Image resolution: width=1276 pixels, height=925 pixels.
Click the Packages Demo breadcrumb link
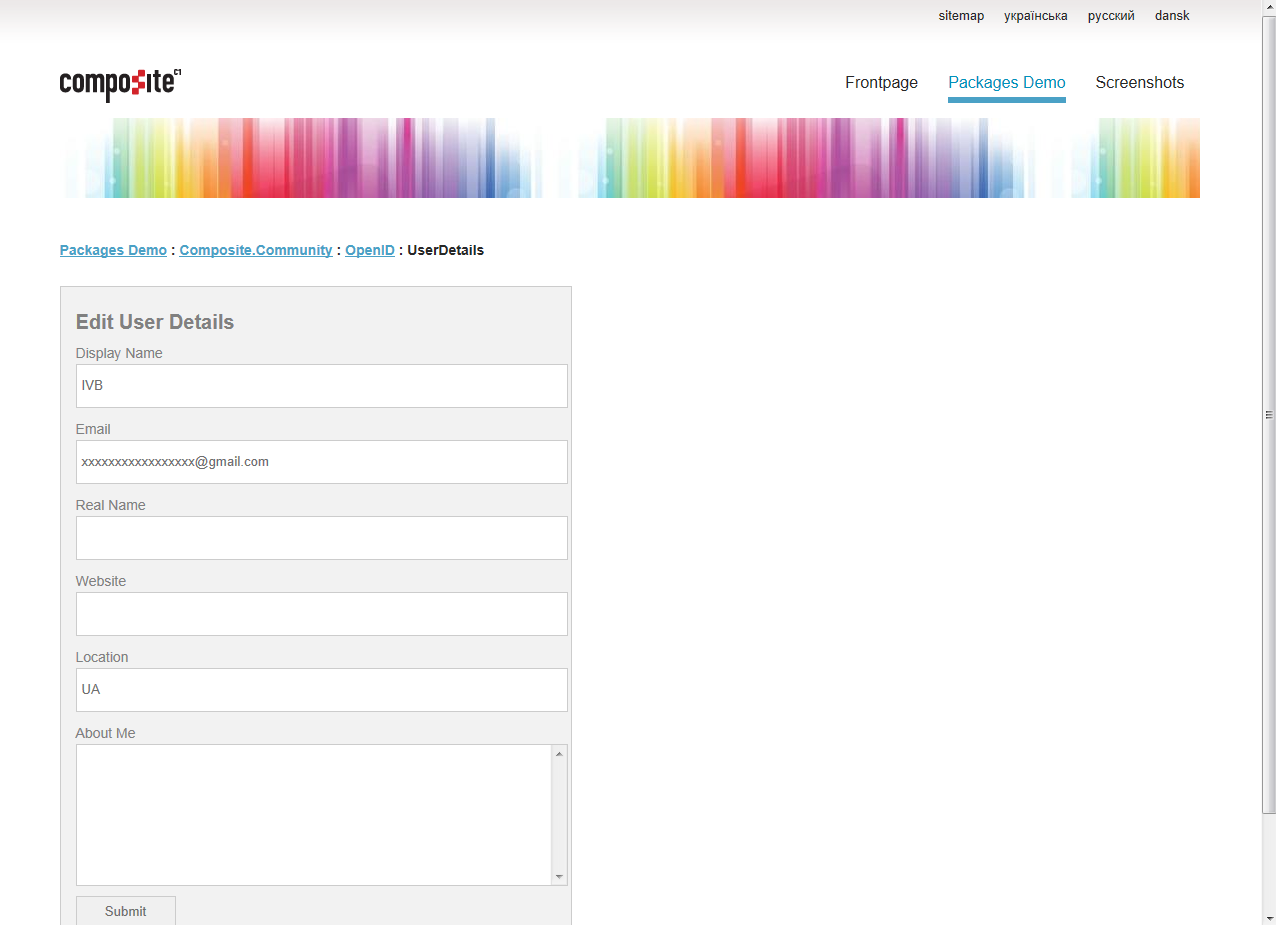coord(113,250)
